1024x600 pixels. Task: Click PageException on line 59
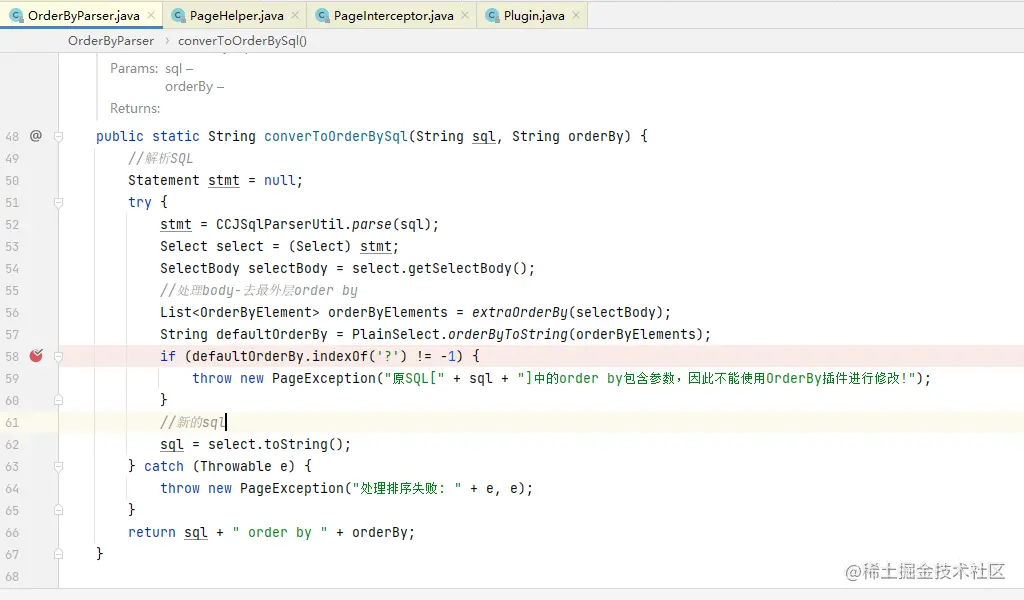pyautogui.click(x=324, y=378)
